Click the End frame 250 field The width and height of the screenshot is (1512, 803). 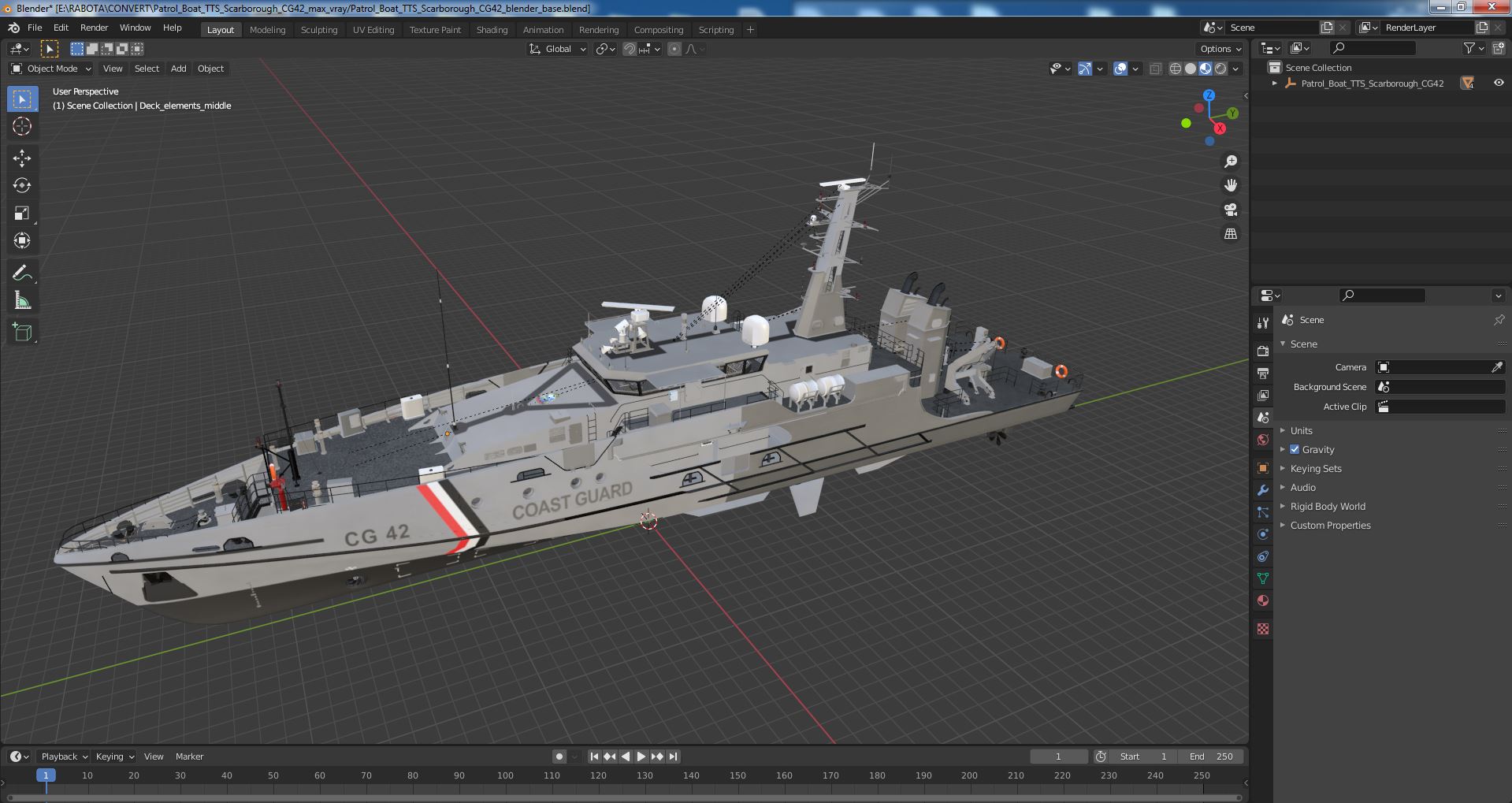tap(1211, 757)
